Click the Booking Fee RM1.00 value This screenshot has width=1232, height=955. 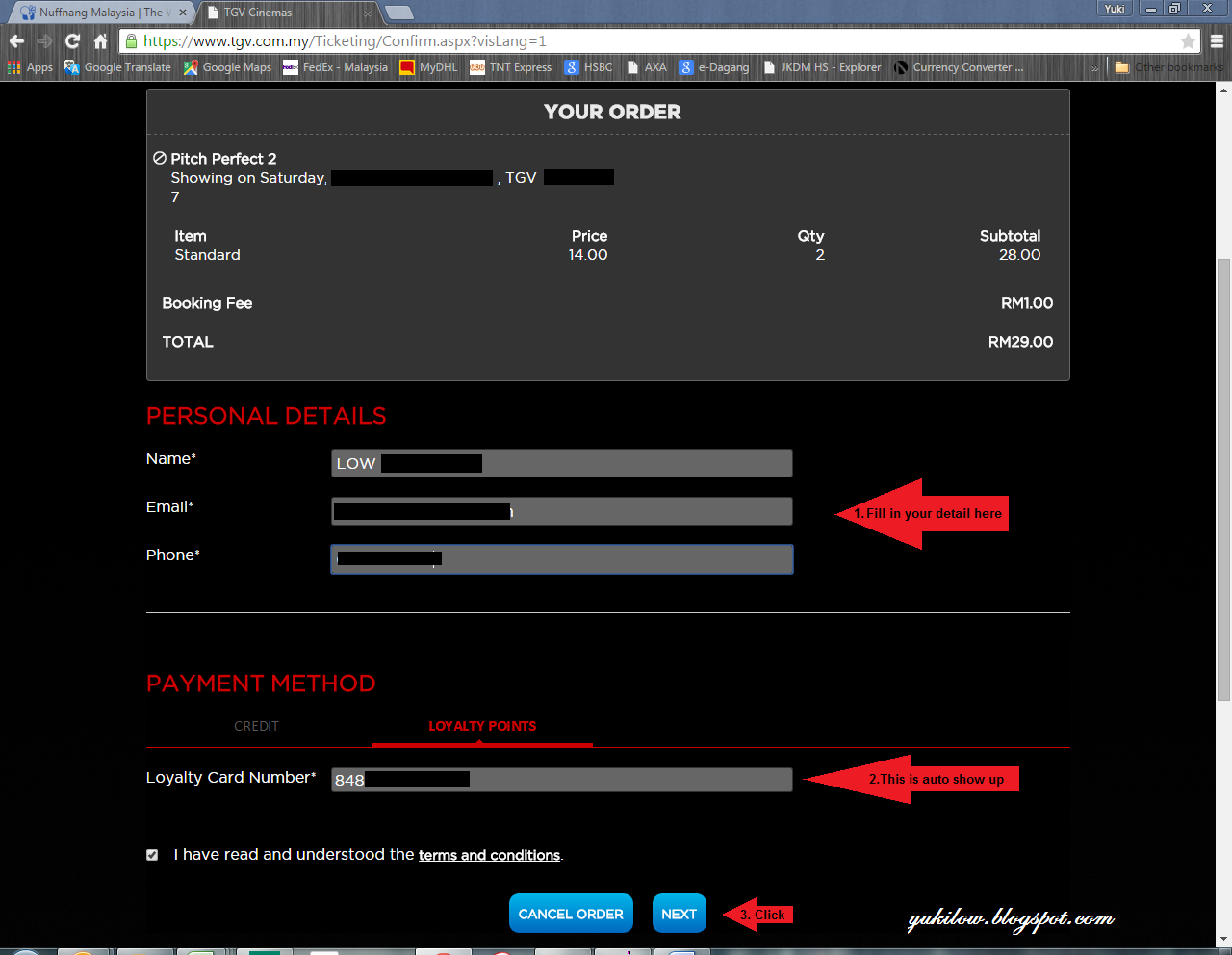click(1027, 303)
